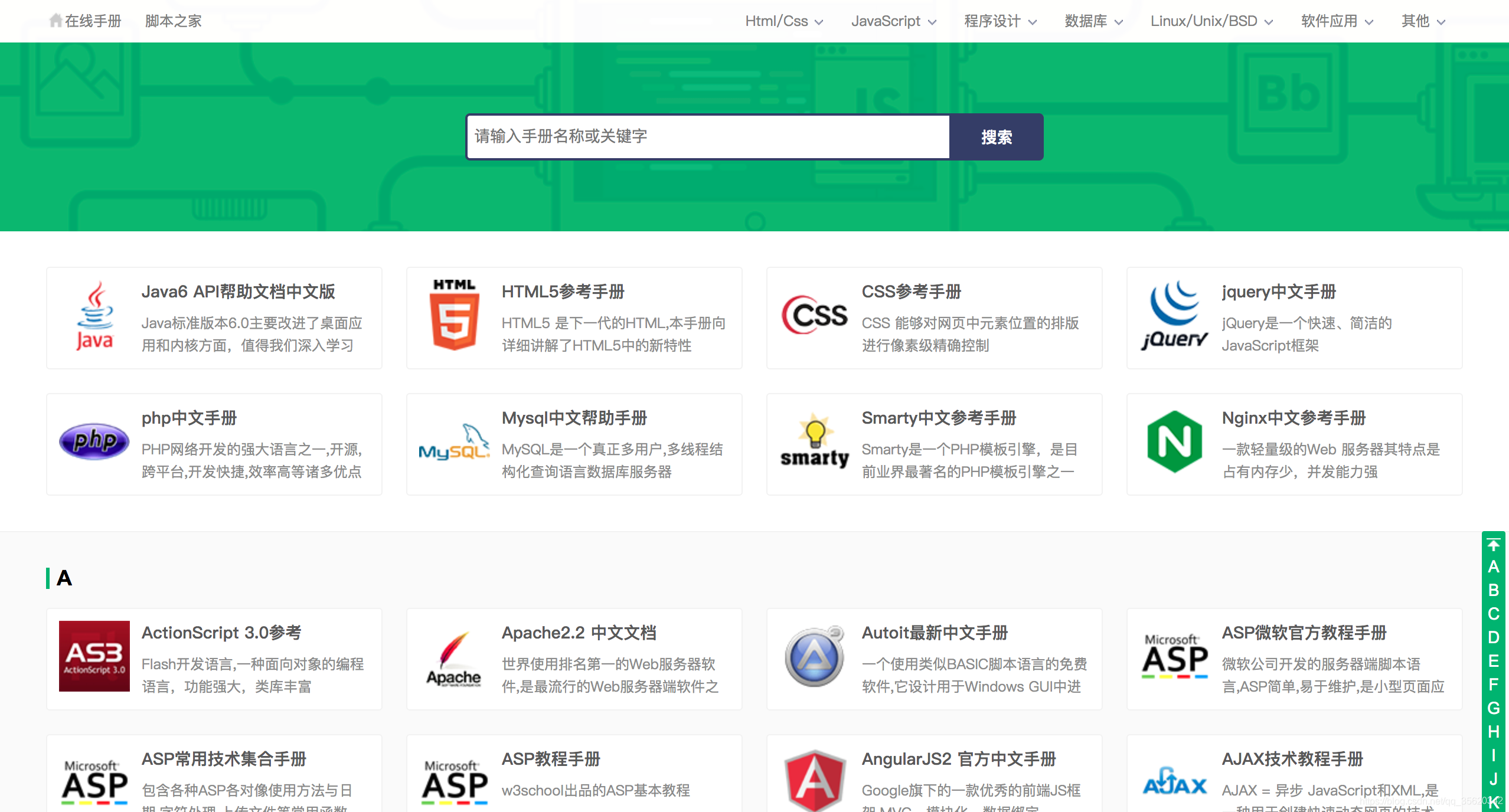Click the red AngularJS shield logo
The width and height of the screenshot is (1509, 812).
tap(814, 780)
